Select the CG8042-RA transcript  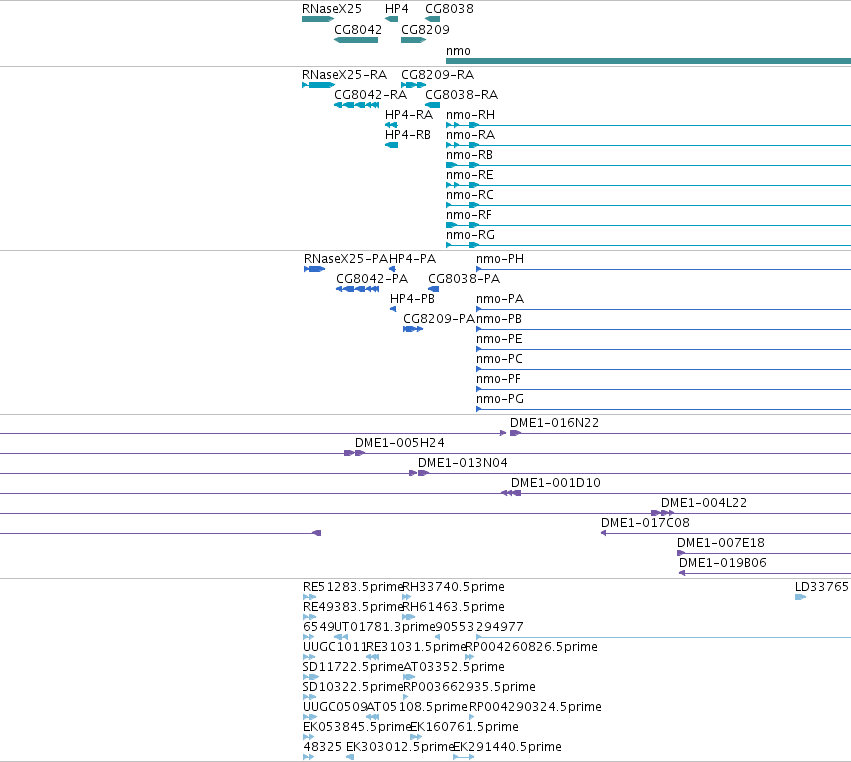[357, 105]
